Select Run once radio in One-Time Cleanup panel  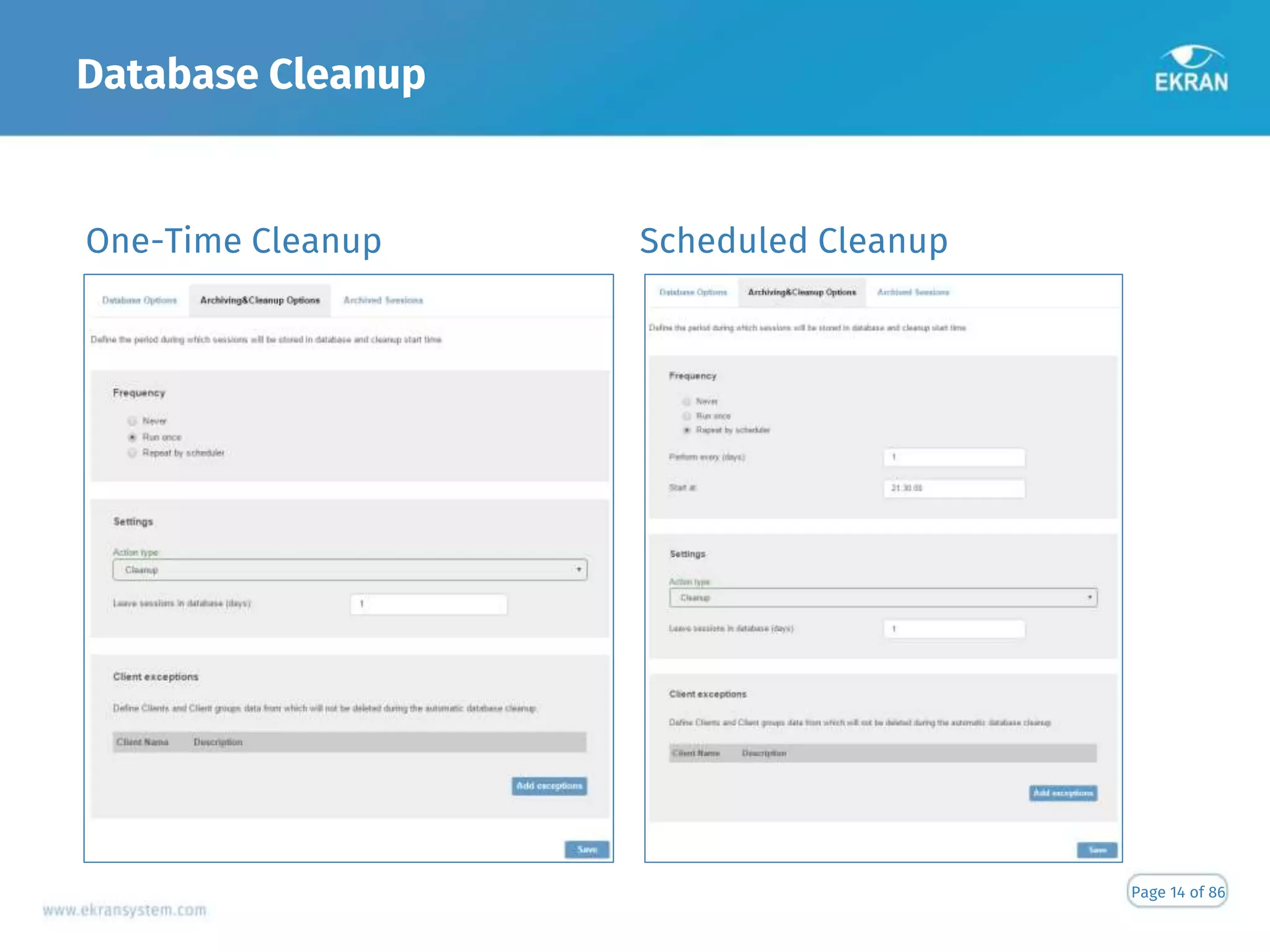(x=132, y=438)
